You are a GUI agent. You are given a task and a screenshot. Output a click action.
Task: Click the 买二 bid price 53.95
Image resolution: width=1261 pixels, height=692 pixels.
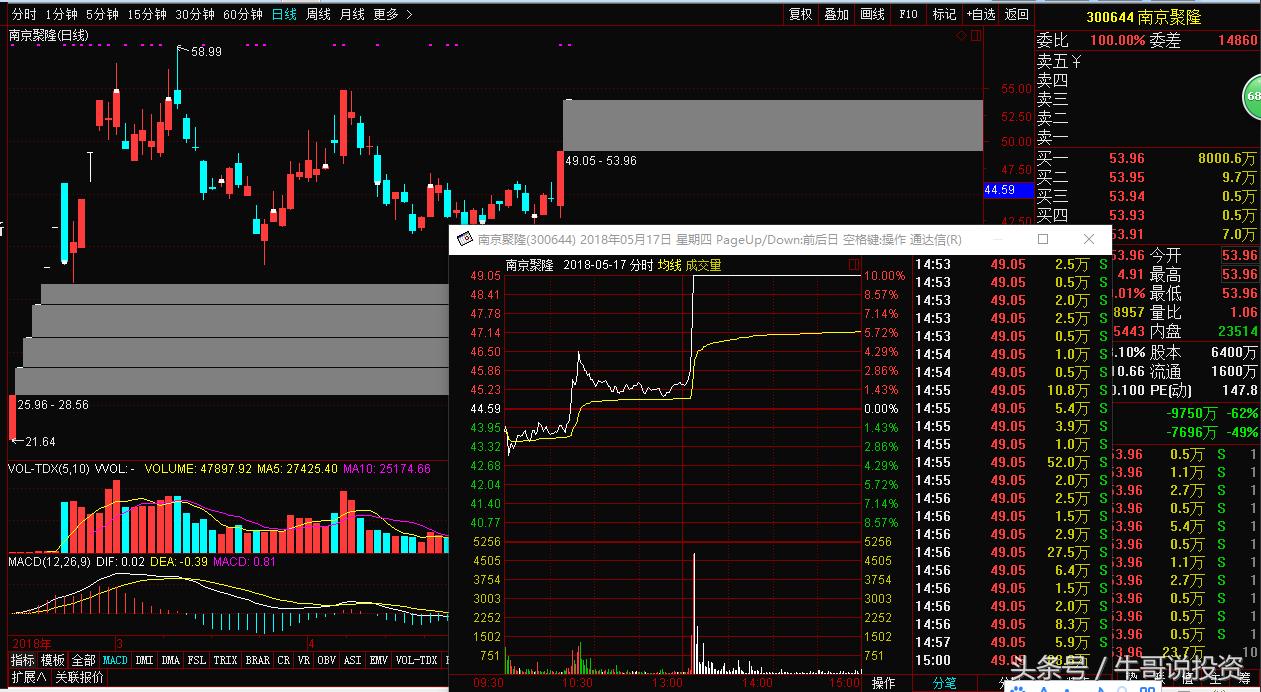1127,177
